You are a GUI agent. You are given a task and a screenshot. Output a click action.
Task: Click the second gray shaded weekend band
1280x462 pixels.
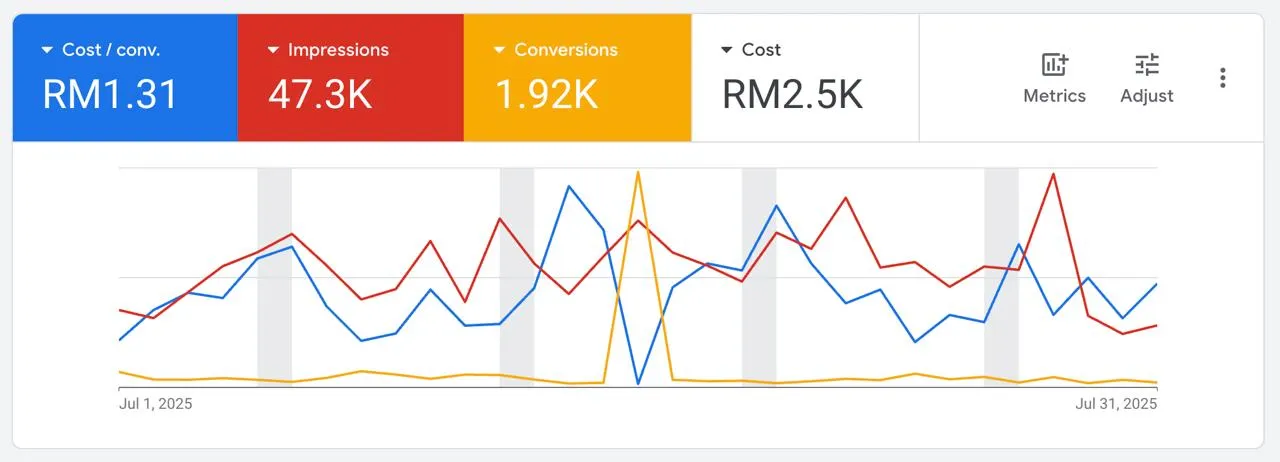(x=517, y=277)
